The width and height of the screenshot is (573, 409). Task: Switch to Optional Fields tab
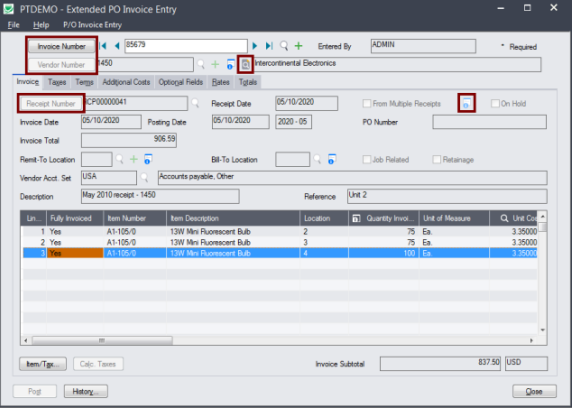181,82
